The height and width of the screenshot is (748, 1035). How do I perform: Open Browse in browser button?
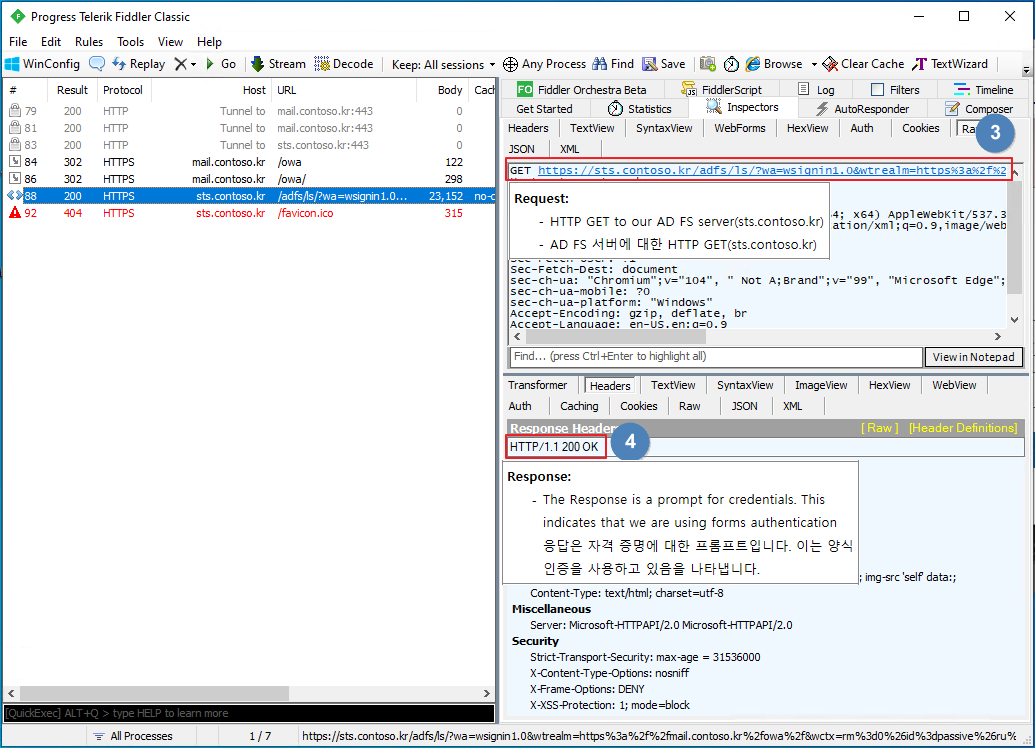click(x=774, y=64)
